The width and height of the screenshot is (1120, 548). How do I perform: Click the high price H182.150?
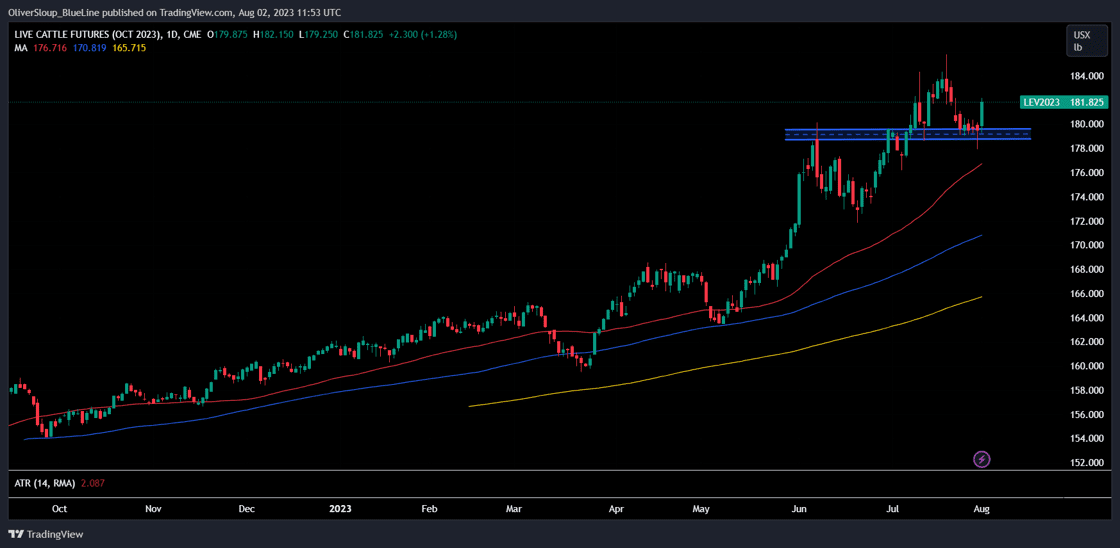[x=276, y=34]
